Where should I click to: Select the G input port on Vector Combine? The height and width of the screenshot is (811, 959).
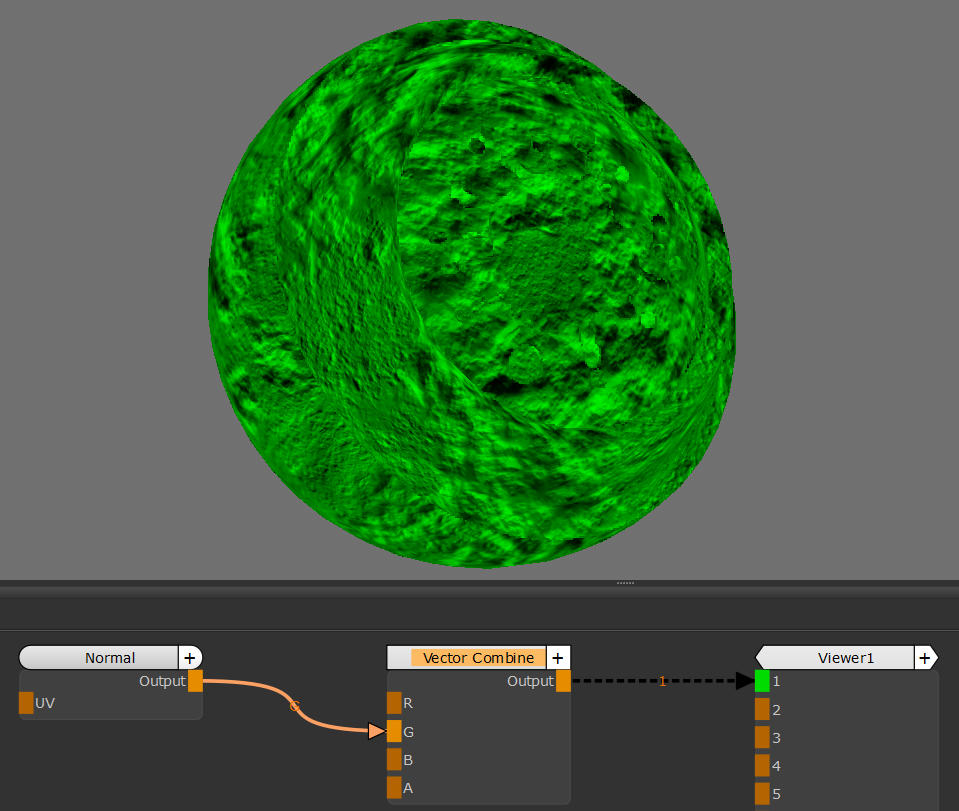394,731
